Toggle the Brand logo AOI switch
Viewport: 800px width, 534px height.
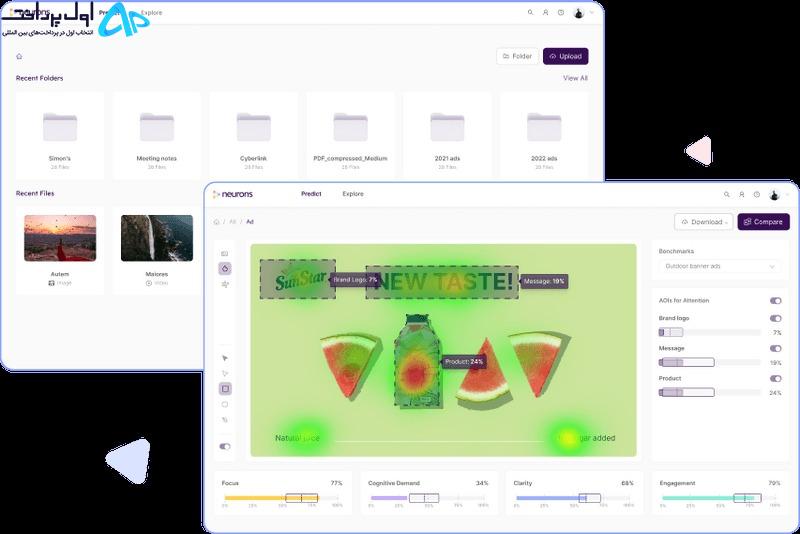tap(776, 318)
